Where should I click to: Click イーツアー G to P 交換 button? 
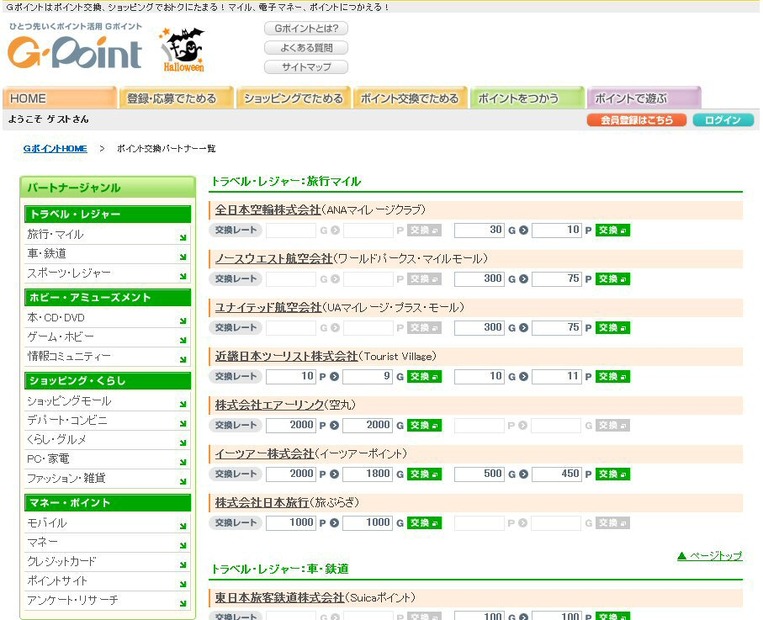coord(613,474)
